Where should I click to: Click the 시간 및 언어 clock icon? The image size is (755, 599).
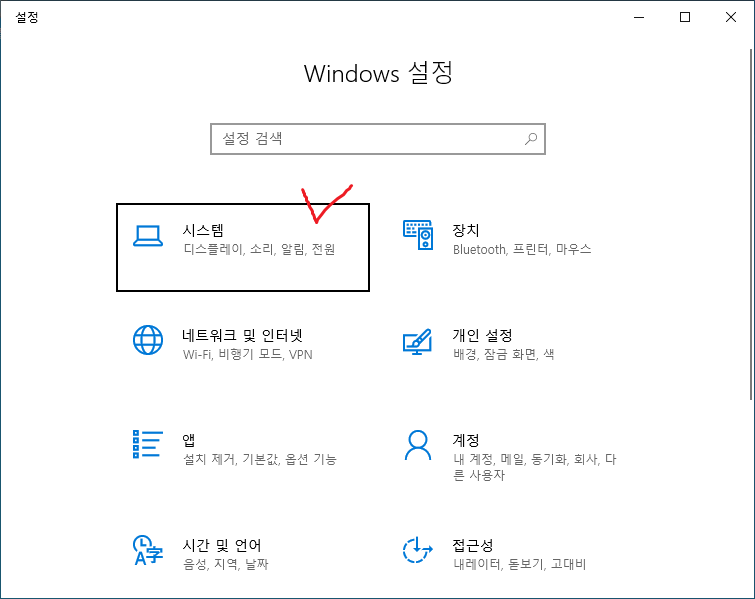pos(148,549)
